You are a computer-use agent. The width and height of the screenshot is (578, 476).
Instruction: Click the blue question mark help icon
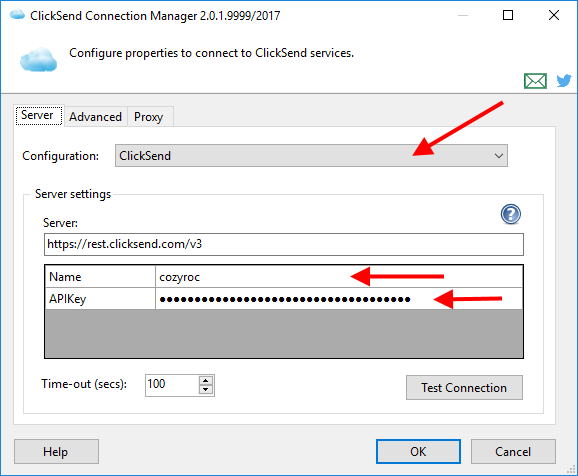click(511, 214)
